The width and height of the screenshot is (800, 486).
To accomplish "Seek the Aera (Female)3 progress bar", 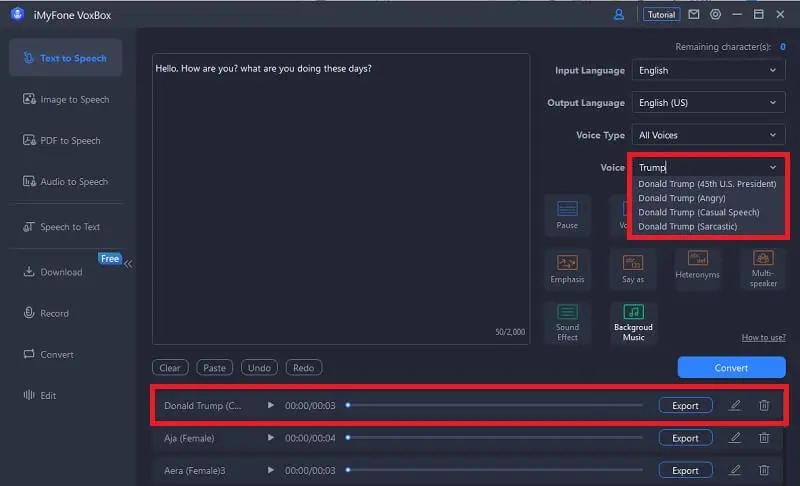I will click(x=494, y=470).
